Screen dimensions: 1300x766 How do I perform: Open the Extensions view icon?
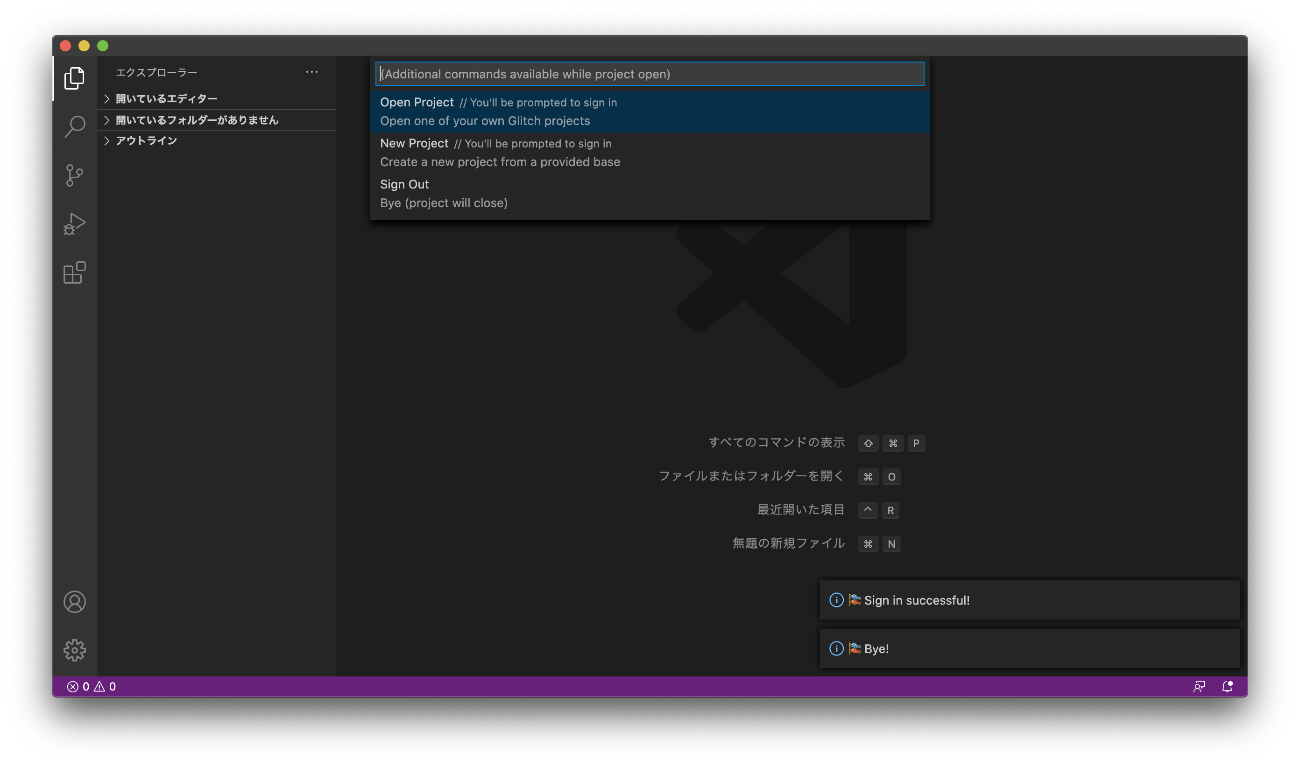tap(74, 273)
